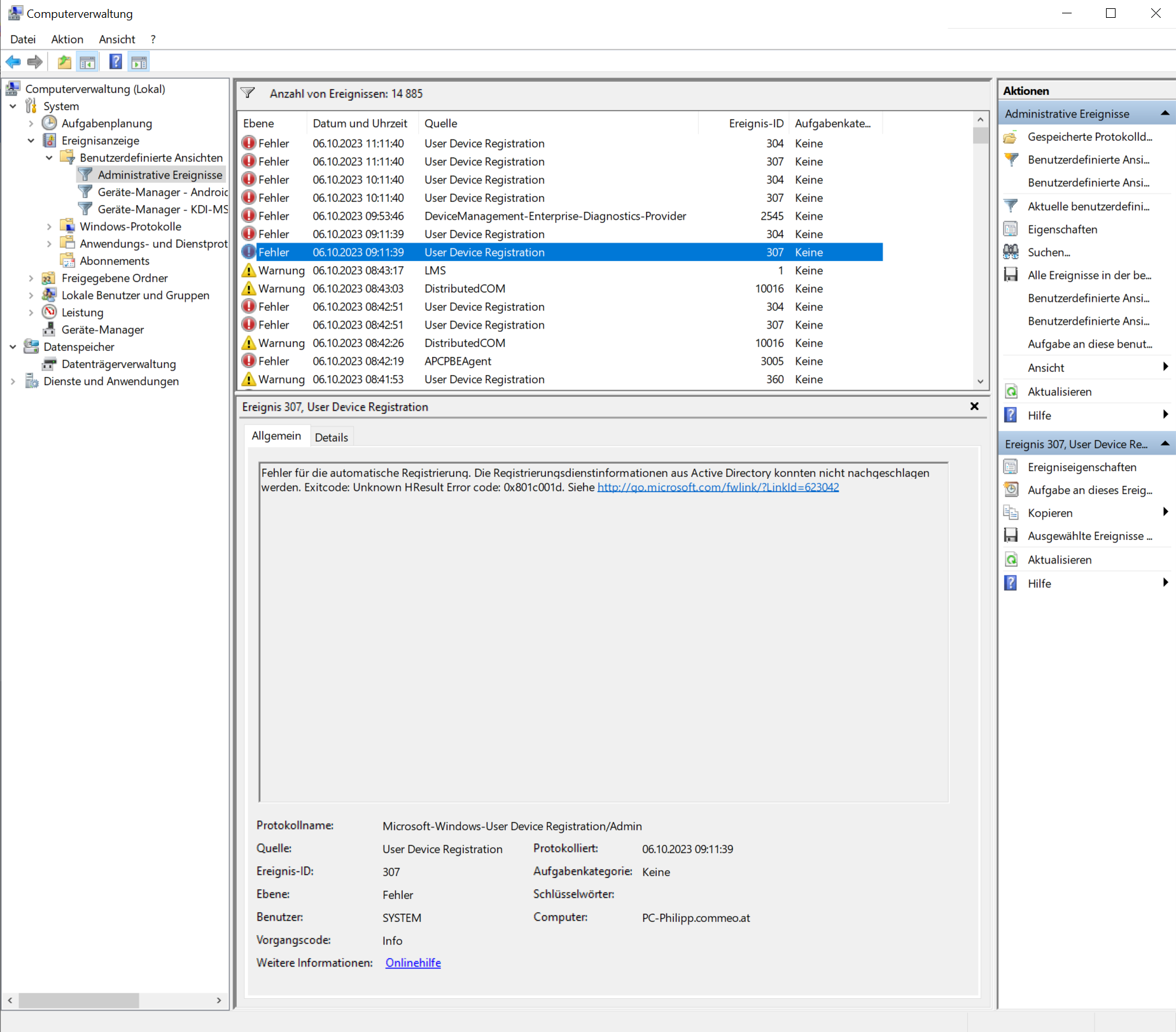
Task: Click the Onlinehilfe link
Action: [413, 963]
